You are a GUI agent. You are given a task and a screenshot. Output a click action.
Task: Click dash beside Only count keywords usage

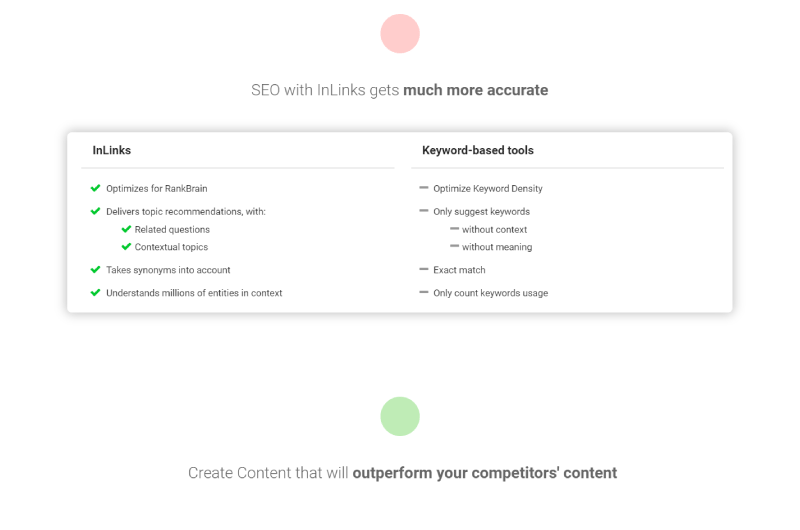pyautogui.click(x=423, y=292)
